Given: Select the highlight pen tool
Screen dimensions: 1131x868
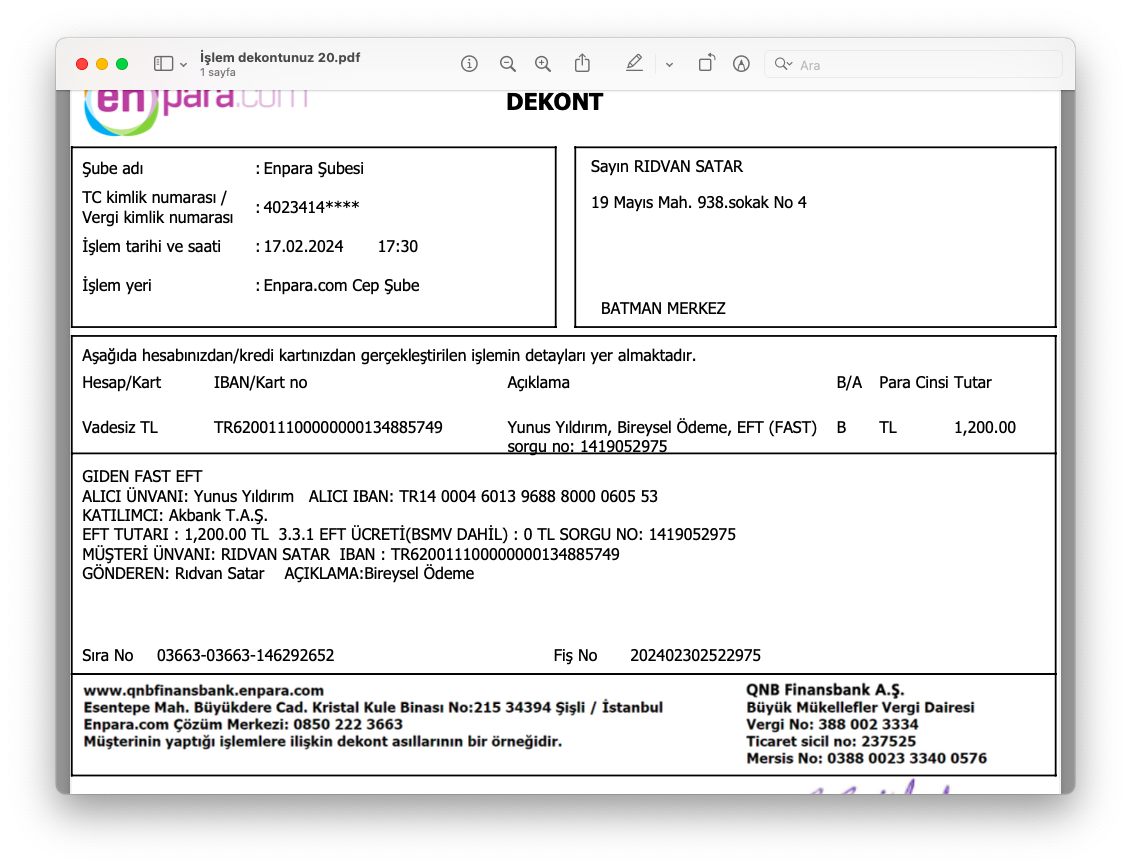Looking at the screenshot, I should click(634, 64).
